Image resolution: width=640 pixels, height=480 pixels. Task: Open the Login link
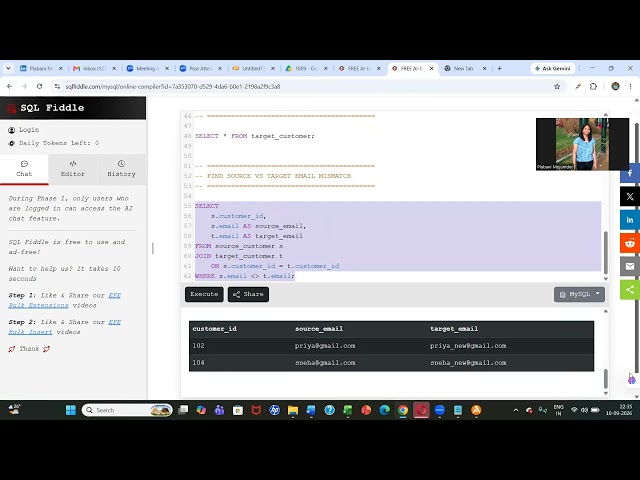(29, 130)
